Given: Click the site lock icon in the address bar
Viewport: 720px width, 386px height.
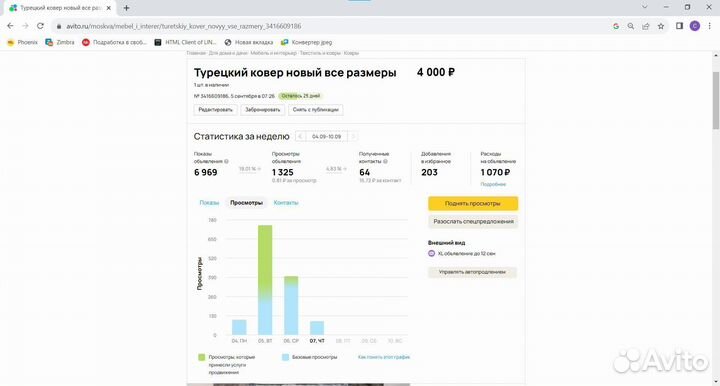Looking at the screenshot, I should pyautogui.click(x=59, y=26).
